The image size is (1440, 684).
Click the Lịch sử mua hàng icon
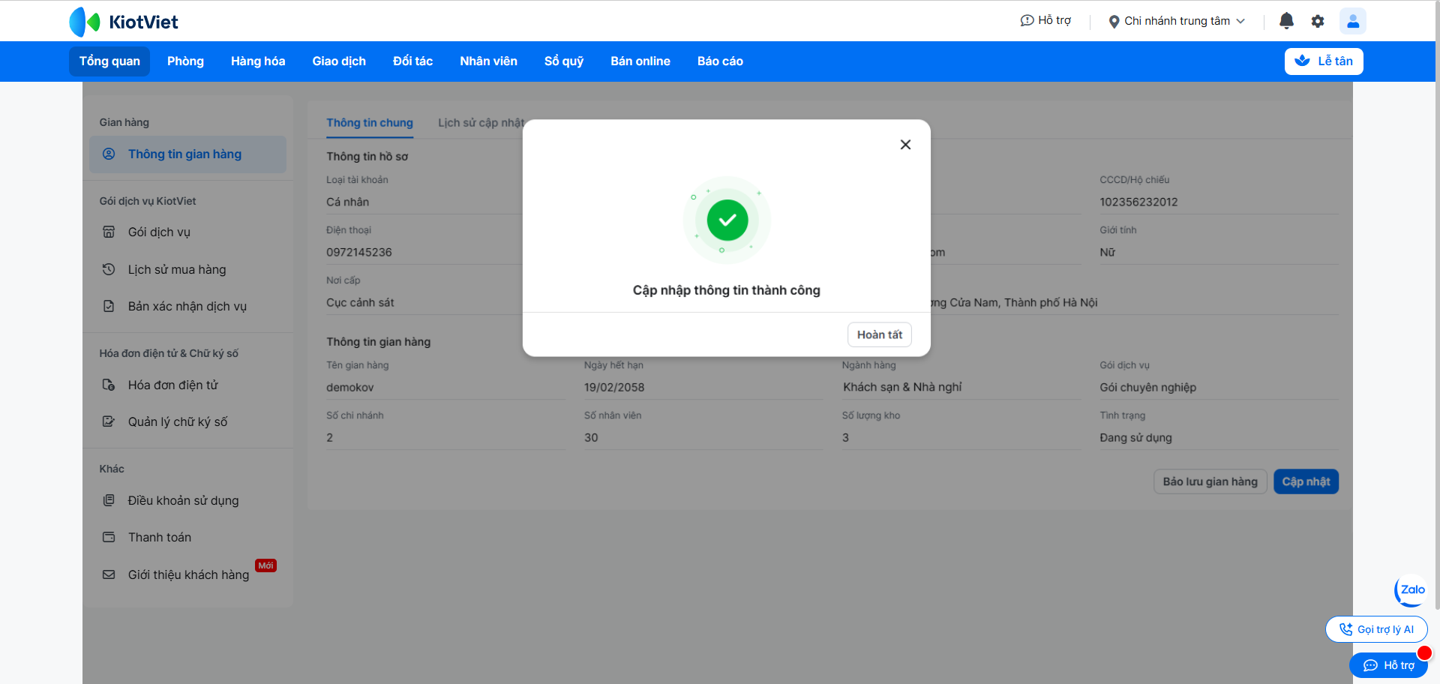tap(109, 269)
